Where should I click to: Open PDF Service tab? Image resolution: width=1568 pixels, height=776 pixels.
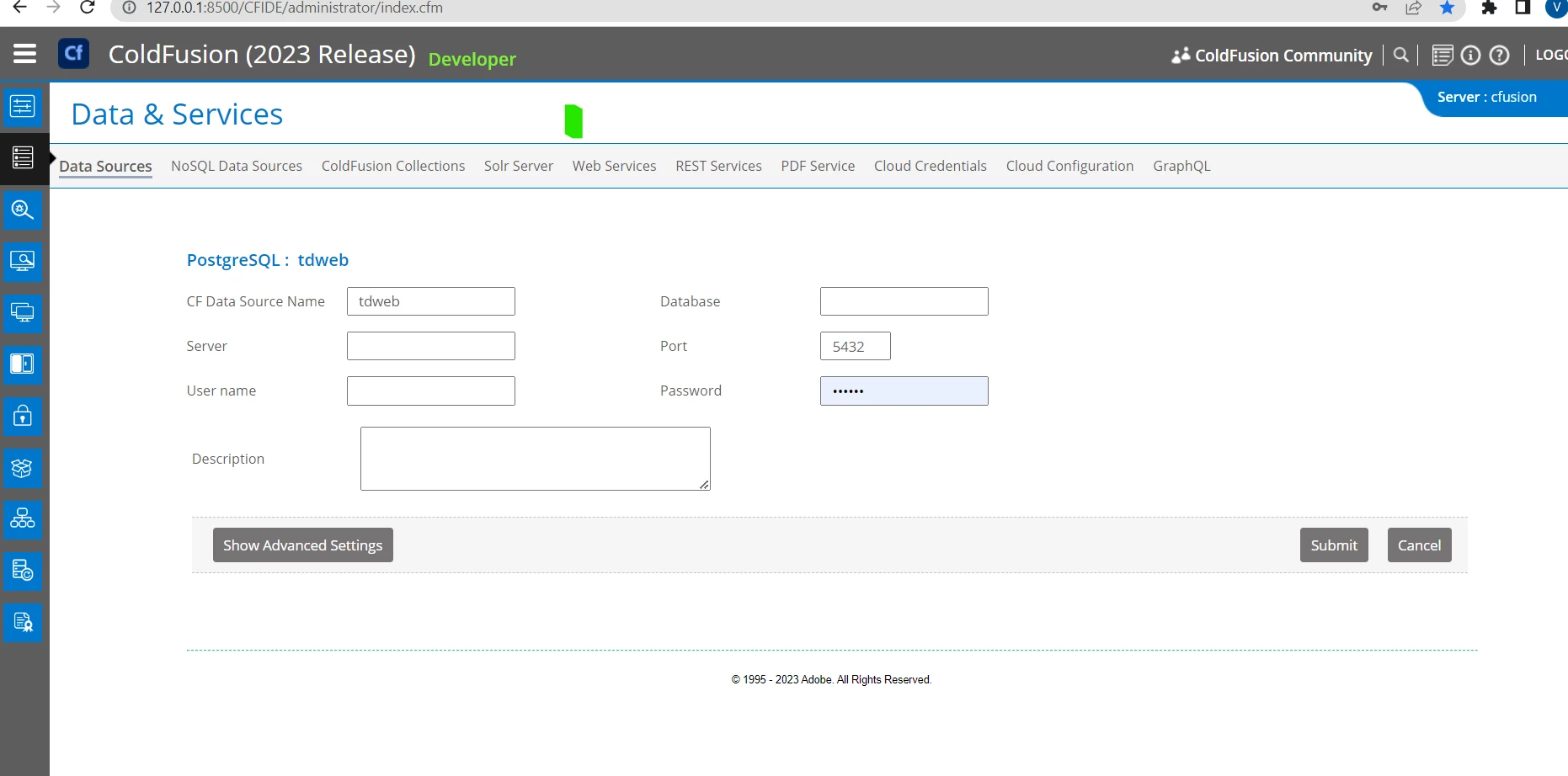click(x=818, y=166)
